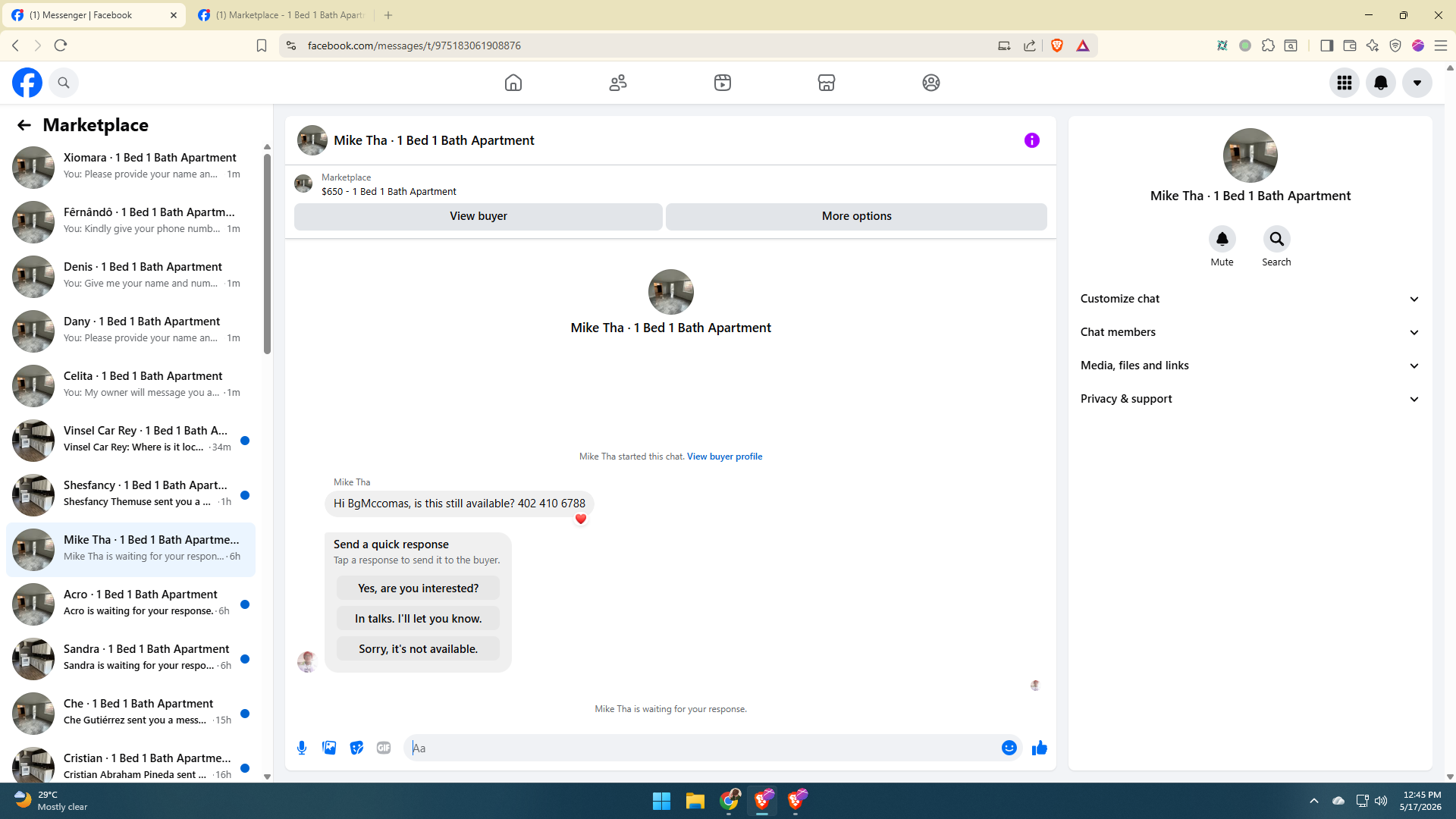The height and width of the screenshot is (819, 1456).
Task: Click the heart reaction on the message
Action: click(x=581, y=519)
